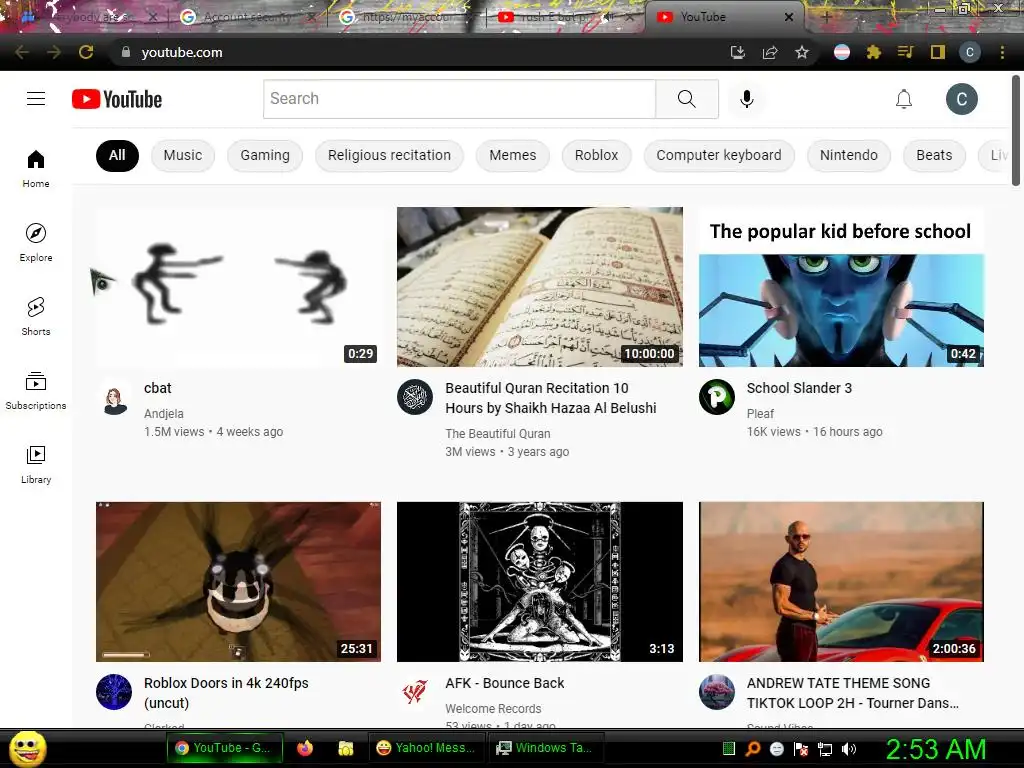The width and height of the screenshot is (1024, 768).
Task: Start voice search with microphone icon
Action: click(746, 99)
